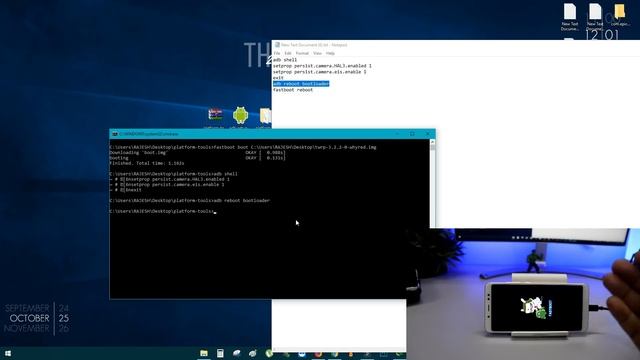Click the Notepad title bar document icon
Viewport: 640px width, 360px height.
[277, 45]
